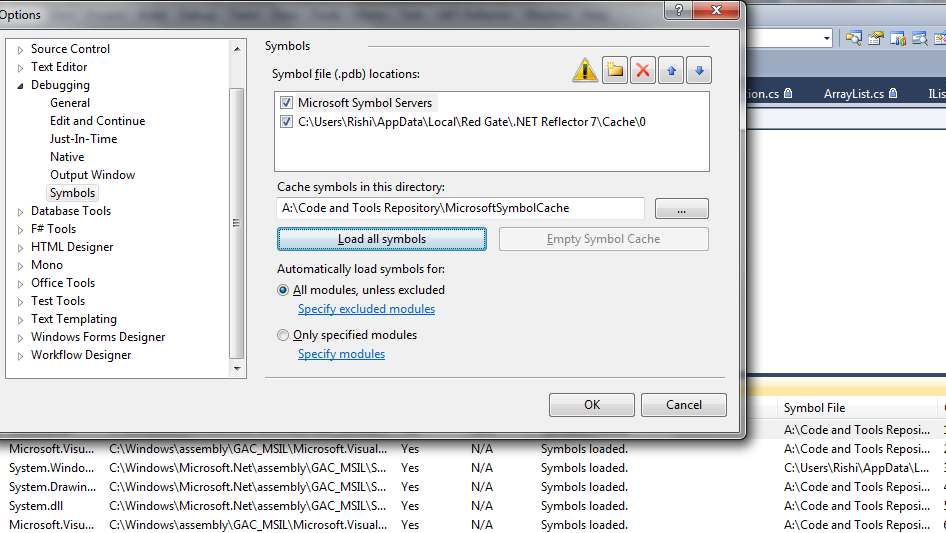Cancel the Options dialog

coord(684,405)
